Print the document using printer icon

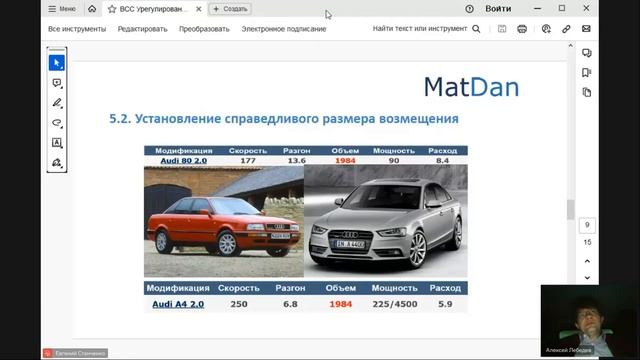click(522, 29)
